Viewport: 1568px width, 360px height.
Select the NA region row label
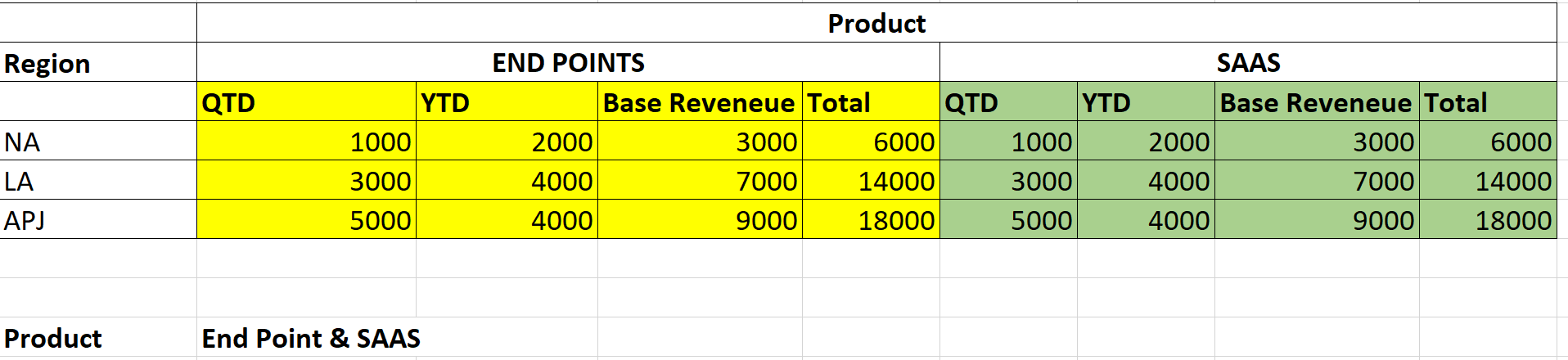pyautogui.click(x=98, y=141)
